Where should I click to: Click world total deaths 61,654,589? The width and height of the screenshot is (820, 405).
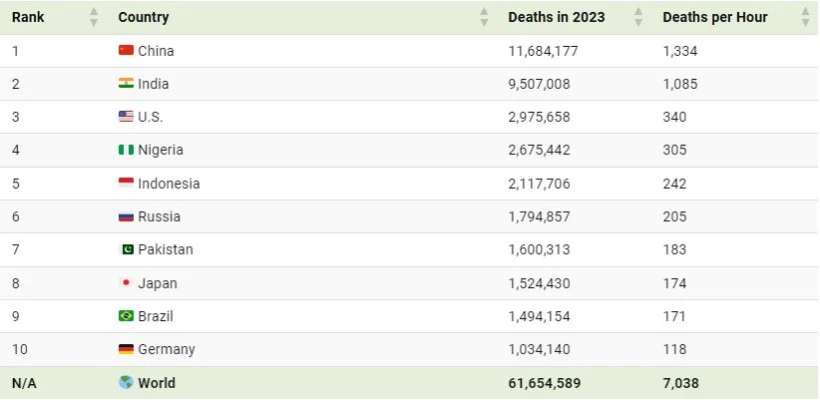[x=544, y=383]
